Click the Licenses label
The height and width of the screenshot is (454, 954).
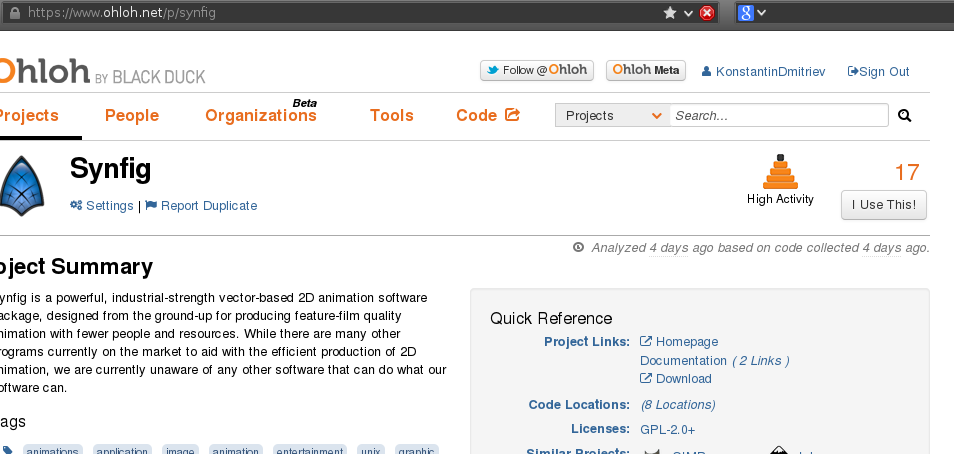click(601, 429)
